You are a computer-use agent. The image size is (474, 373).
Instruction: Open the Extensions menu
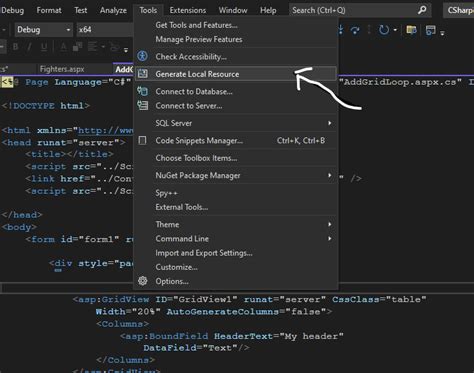coord(188,10)
